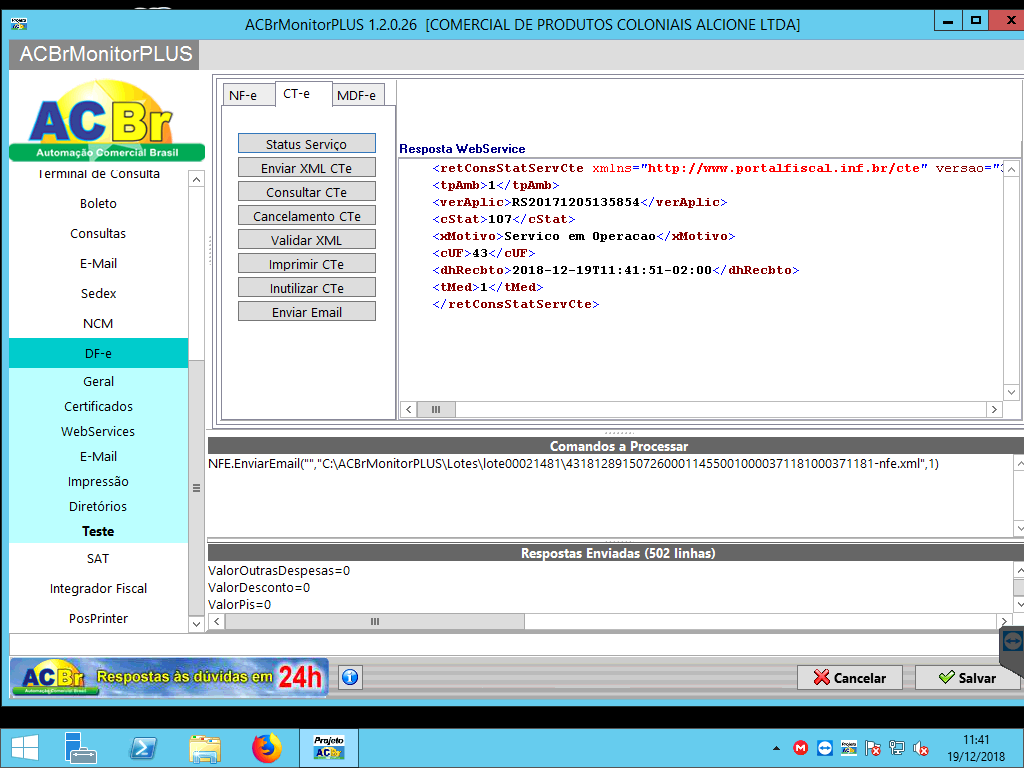Click Respostas Enviadas horizontal scrollbar thumb
This screenshot has width=1024, height=768.
pos(375,622)
